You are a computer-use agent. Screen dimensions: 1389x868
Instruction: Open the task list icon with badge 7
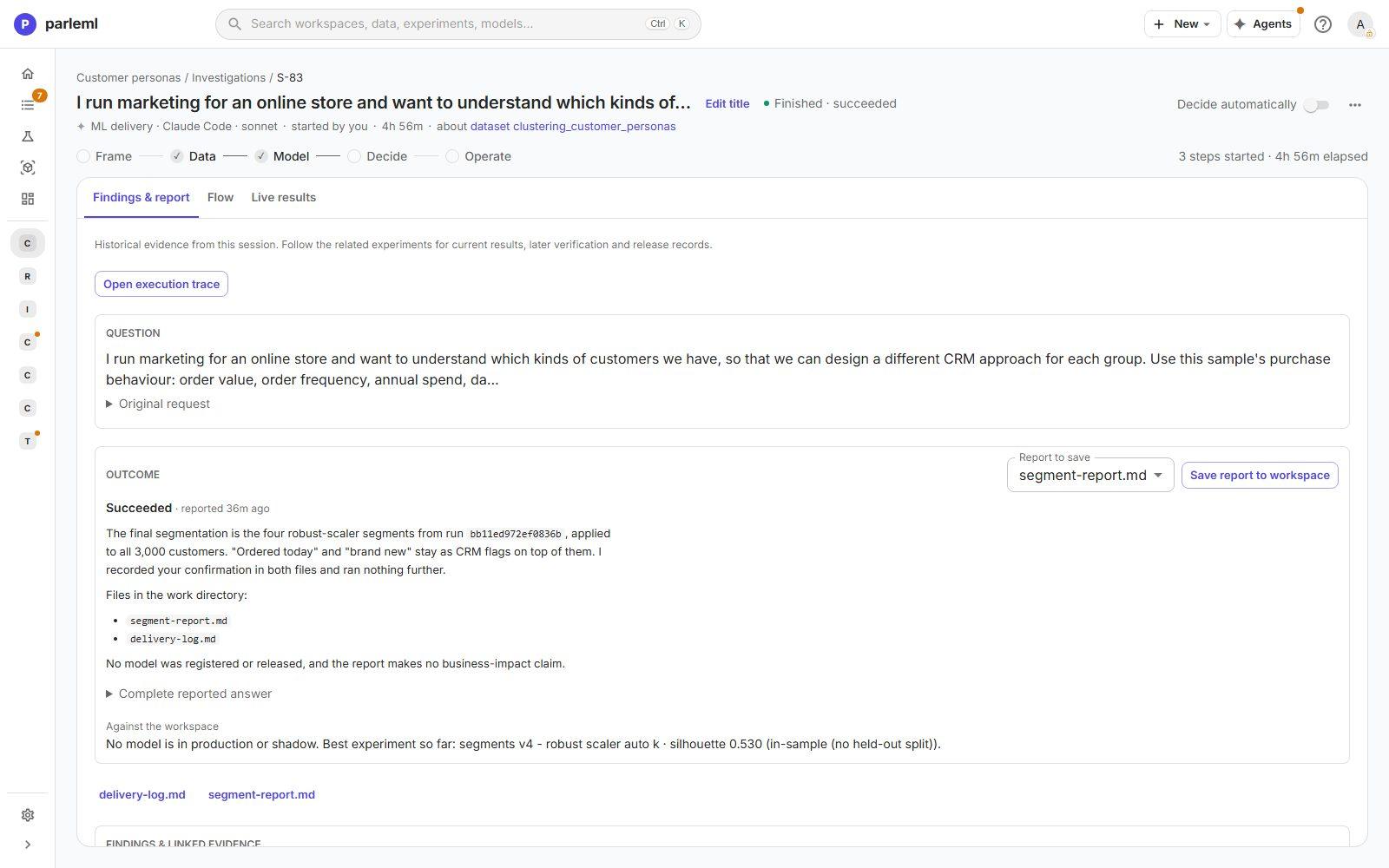[x=28, y=105]
